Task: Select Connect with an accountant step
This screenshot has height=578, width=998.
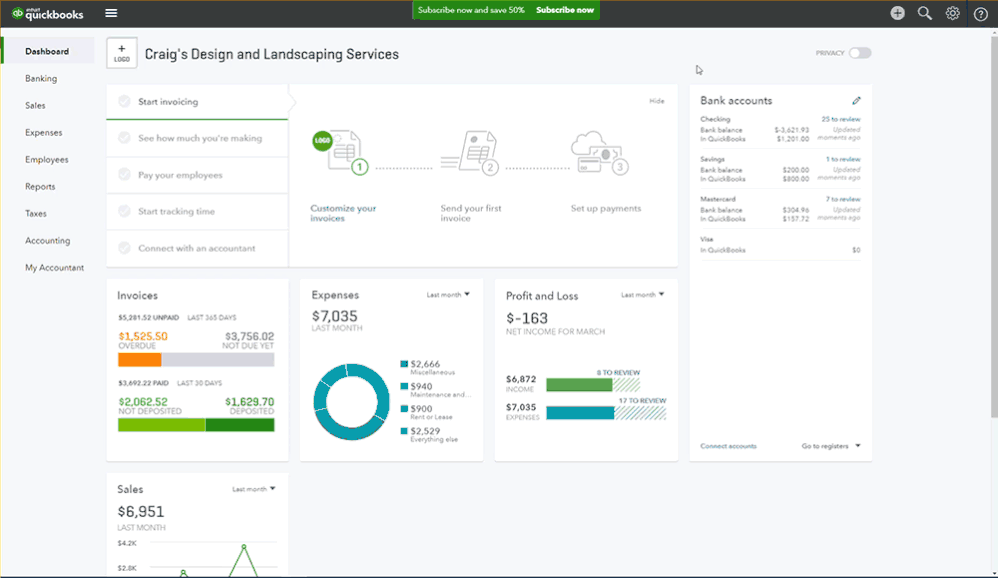Action: point(197,248)
